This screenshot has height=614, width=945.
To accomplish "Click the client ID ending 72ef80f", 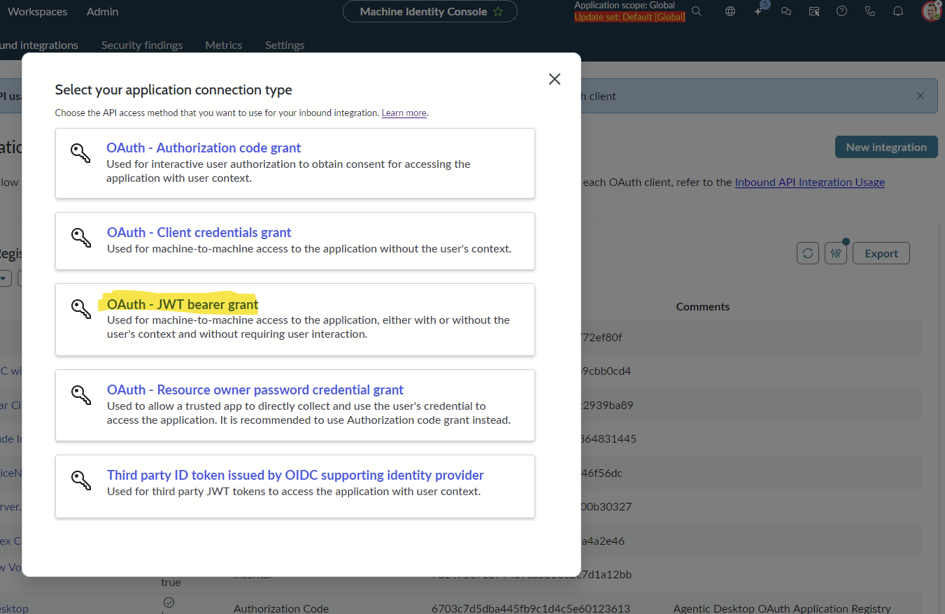I will click(602, 337).
